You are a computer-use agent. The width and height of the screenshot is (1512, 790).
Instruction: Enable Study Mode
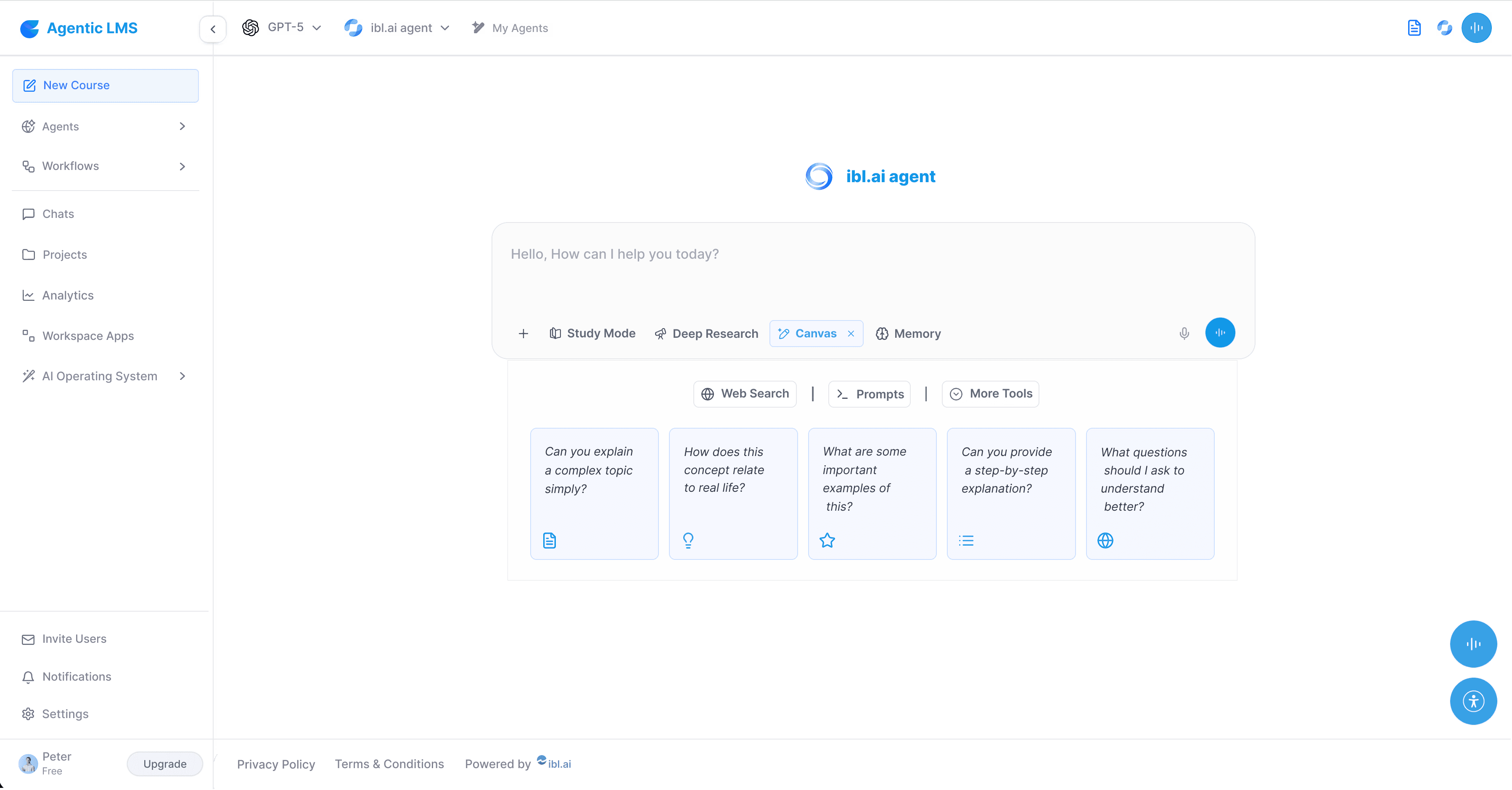593,333
